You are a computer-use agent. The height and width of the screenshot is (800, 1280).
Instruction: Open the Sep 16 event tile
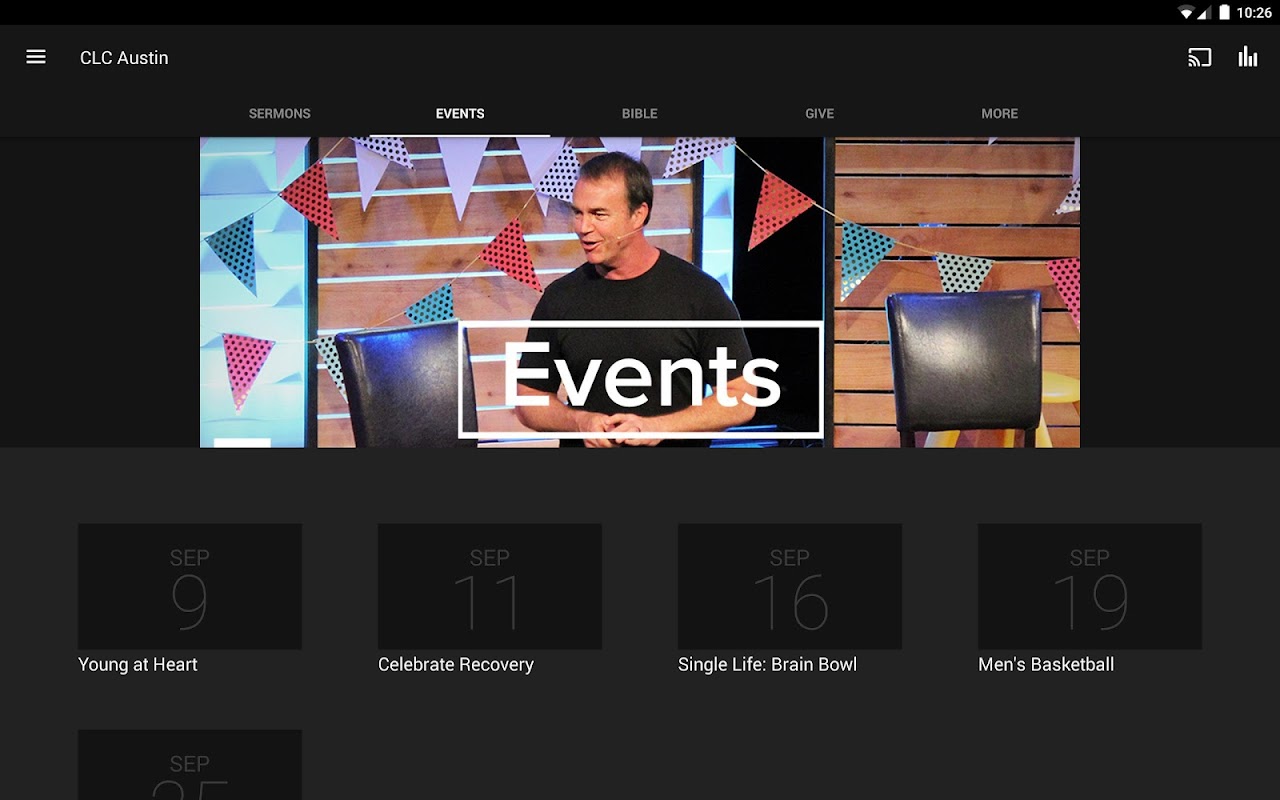point(790,587)
